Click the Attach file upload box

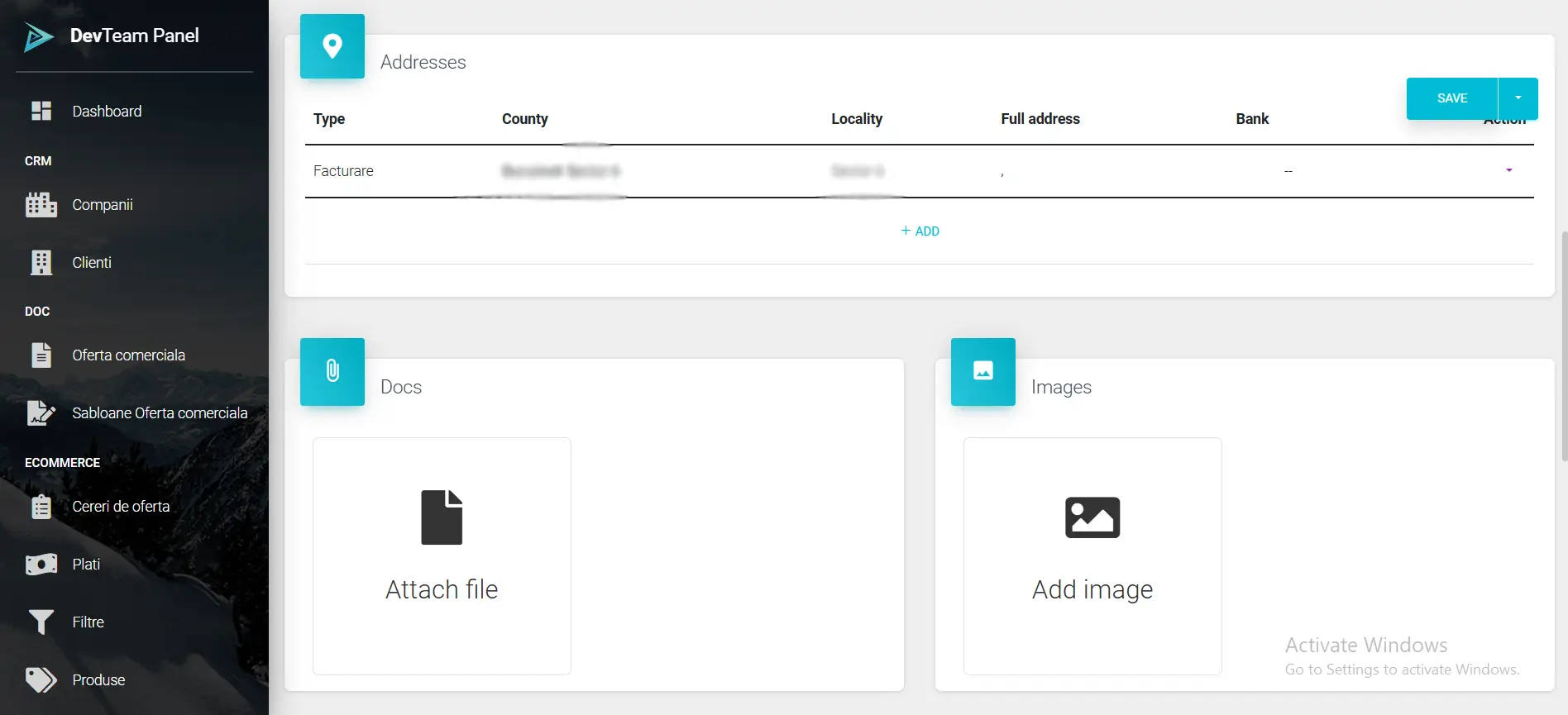coord(442,555)
